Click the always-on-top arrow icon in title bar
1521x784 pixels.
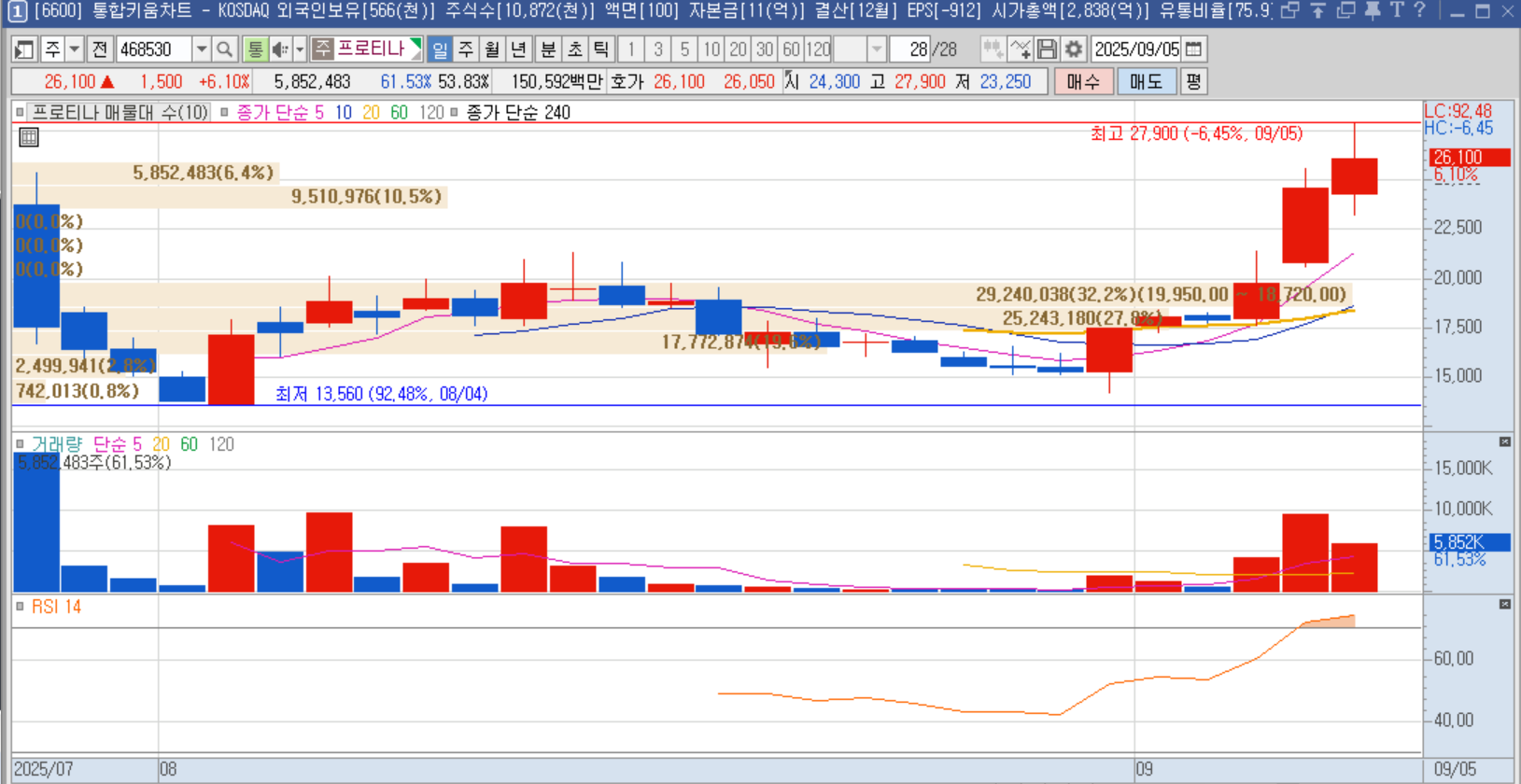1317,10
